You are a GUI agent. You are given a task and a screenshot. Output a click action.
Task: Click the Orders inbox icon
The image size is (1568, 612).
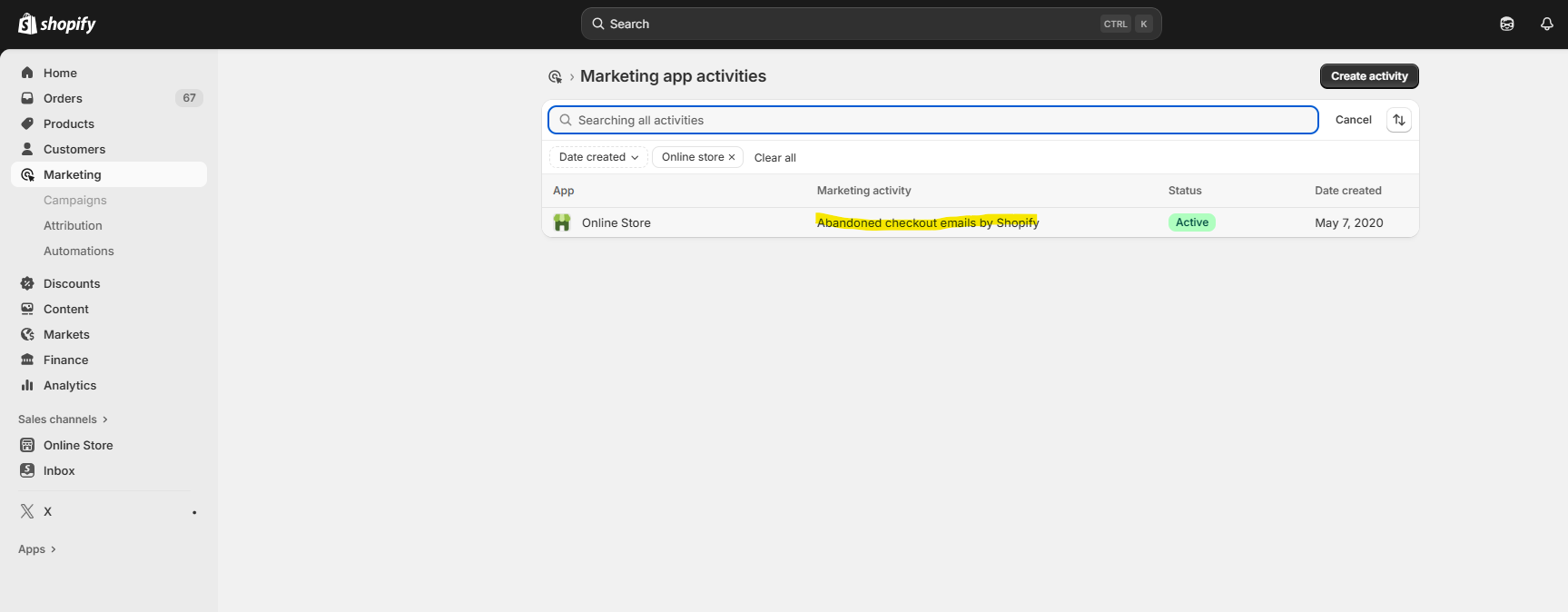27,98
